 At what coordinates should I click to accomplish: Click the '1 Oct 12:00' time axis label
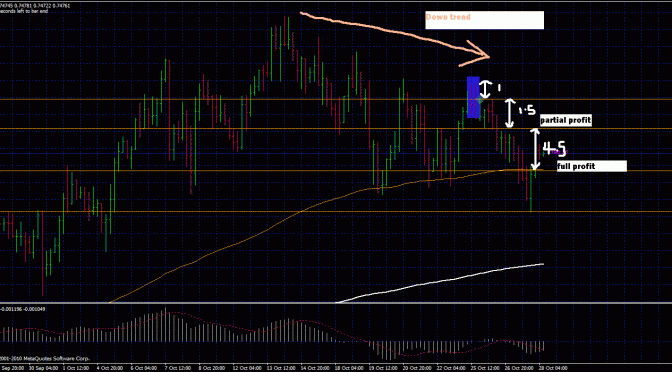76,368
